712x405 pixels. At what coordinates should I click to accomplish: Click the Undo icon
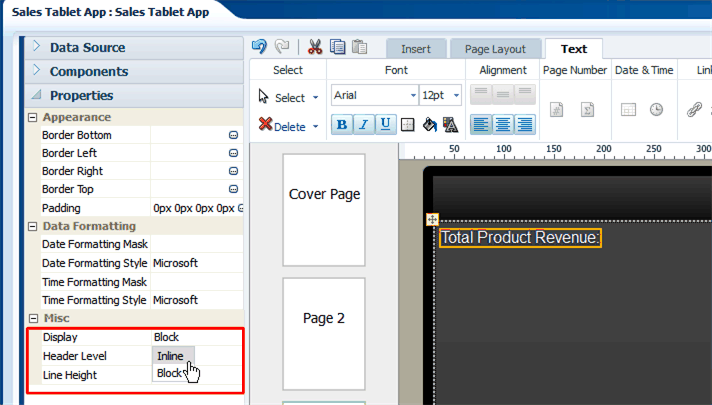coord(260,47)
